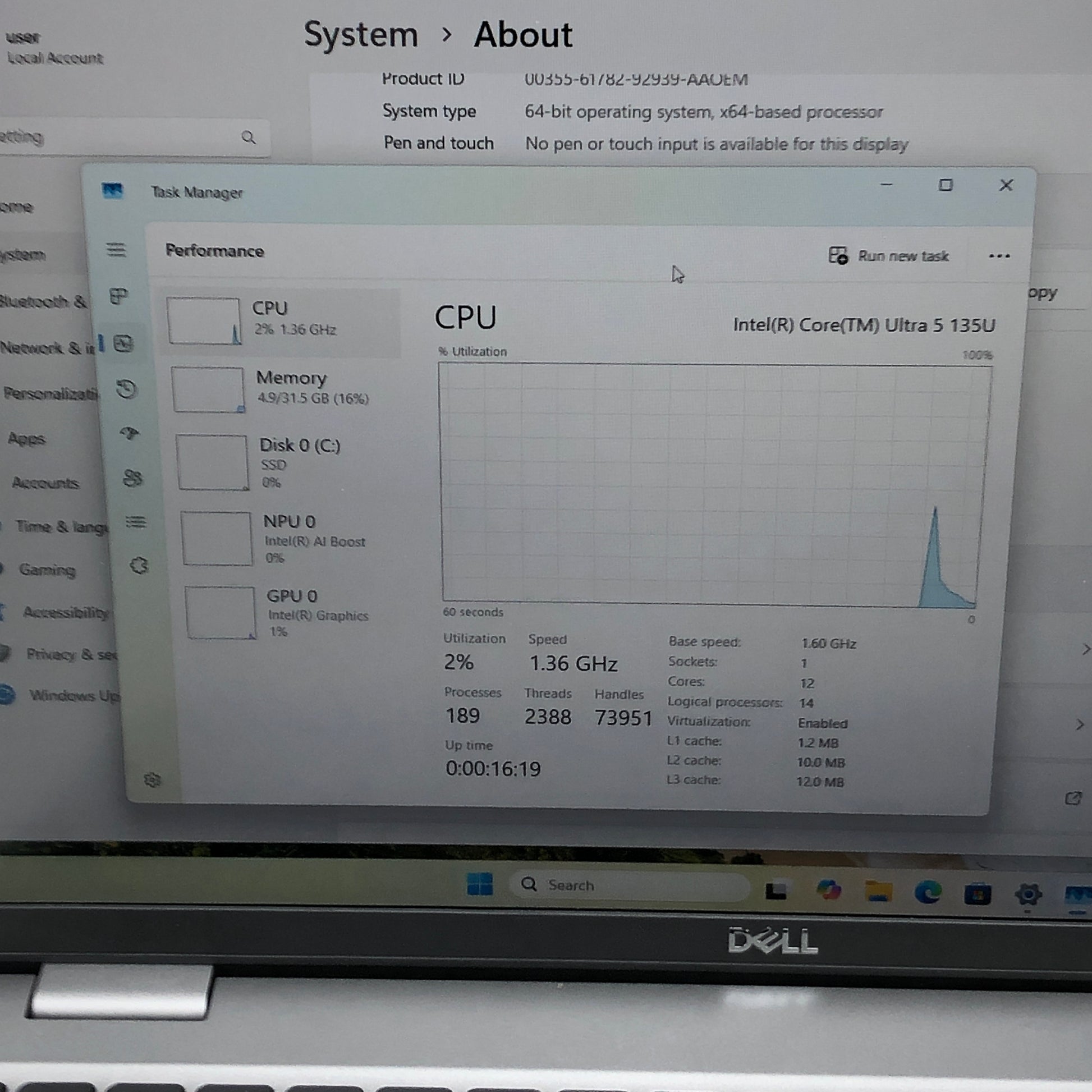Viewport: 1092px width, 1092px height.
Task: Click the up time value 0:00:16:19
Action: 493,768
